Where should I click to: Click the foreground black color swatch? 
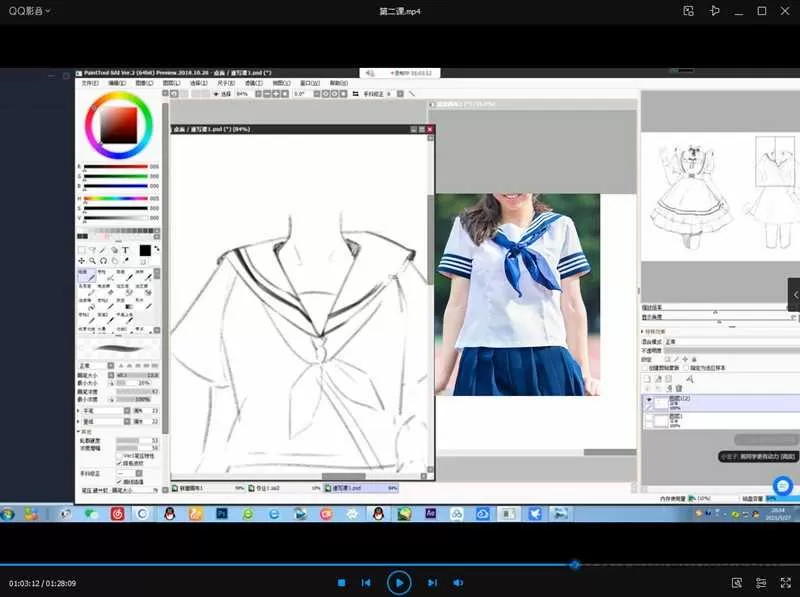(x=145, y=250)
